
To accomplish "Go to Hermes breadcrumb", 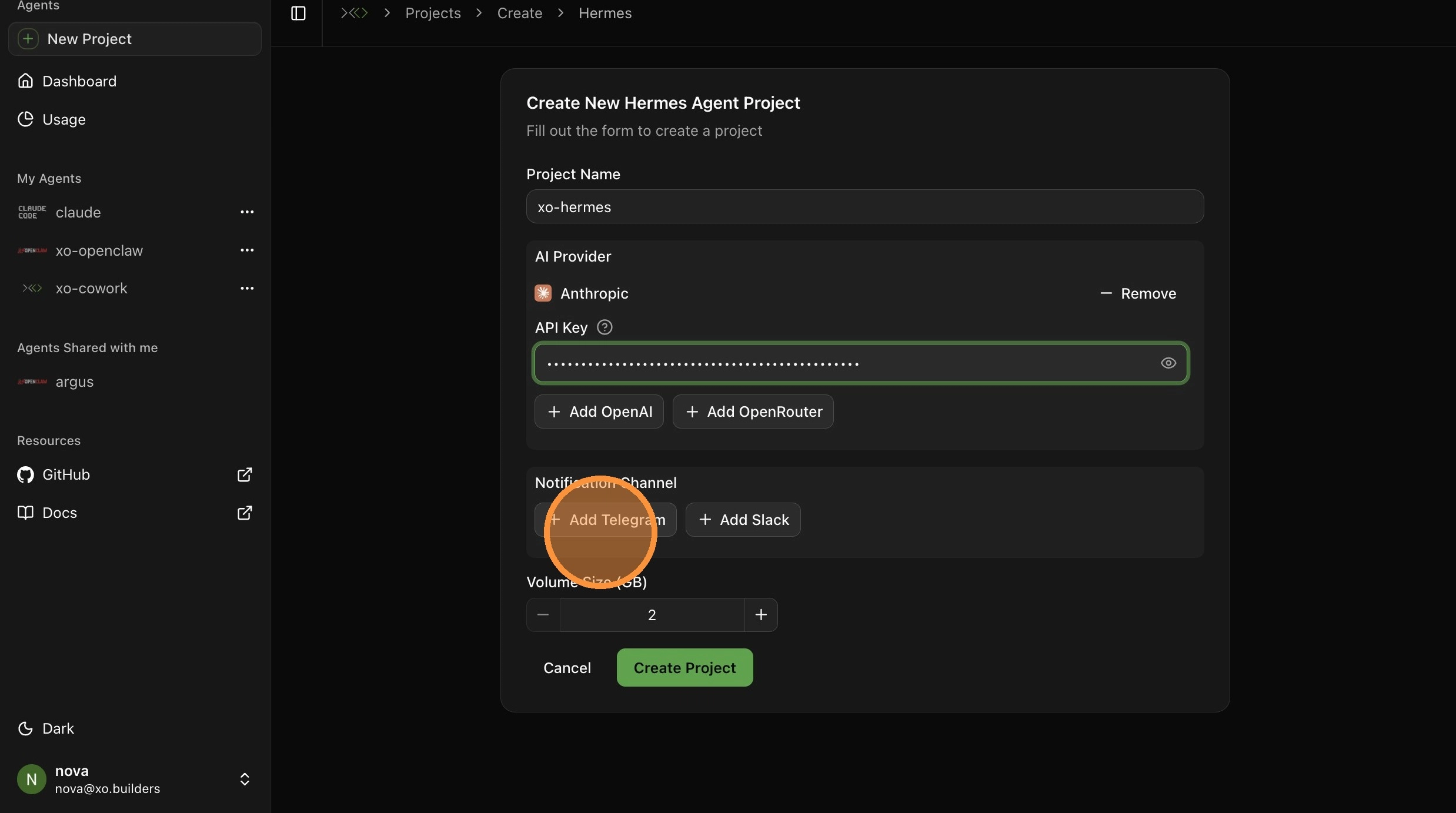I will [605, 13].
